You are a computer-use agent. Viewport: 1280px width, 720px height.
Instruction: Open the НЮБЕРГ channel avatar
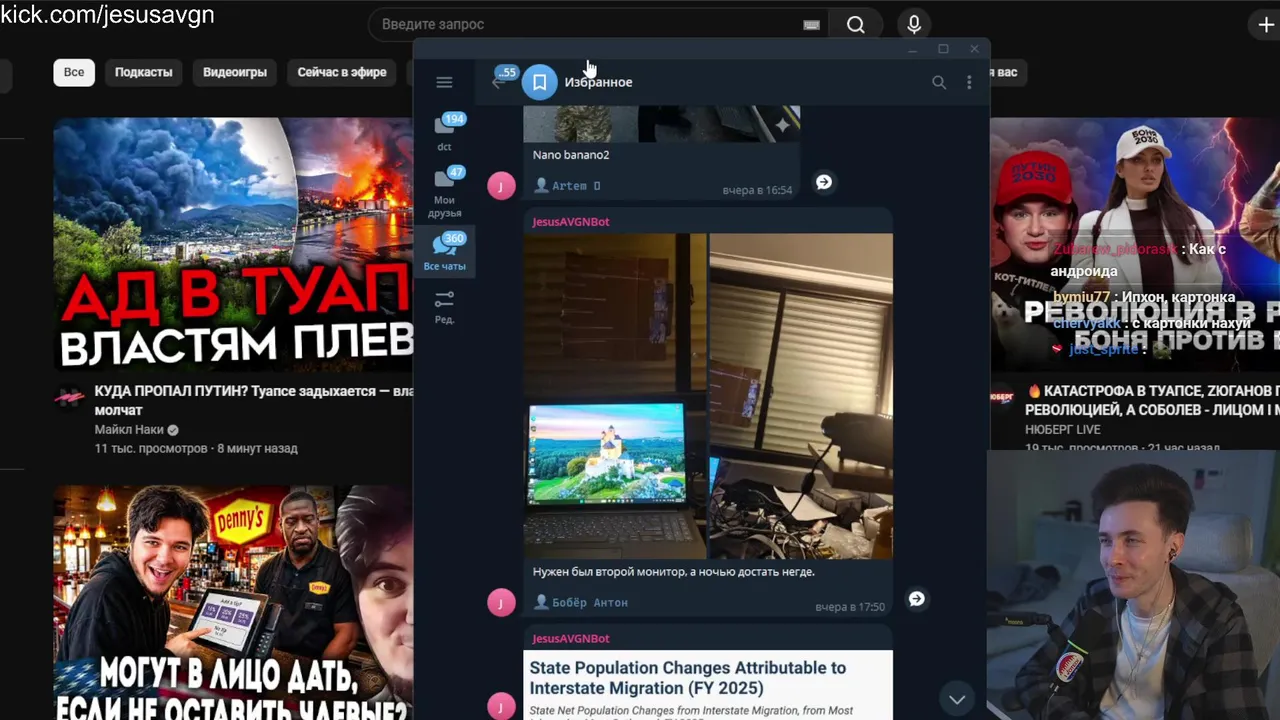[1004, 397]
